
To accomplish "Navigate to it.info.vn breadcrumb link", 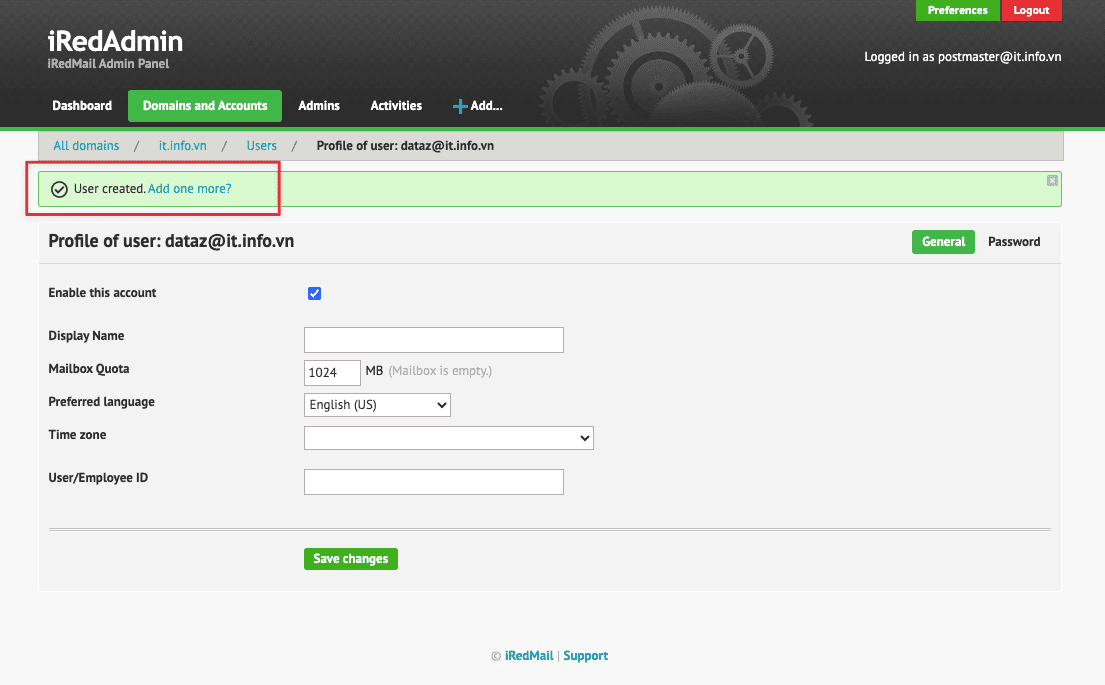I will [x=182, y=146].
